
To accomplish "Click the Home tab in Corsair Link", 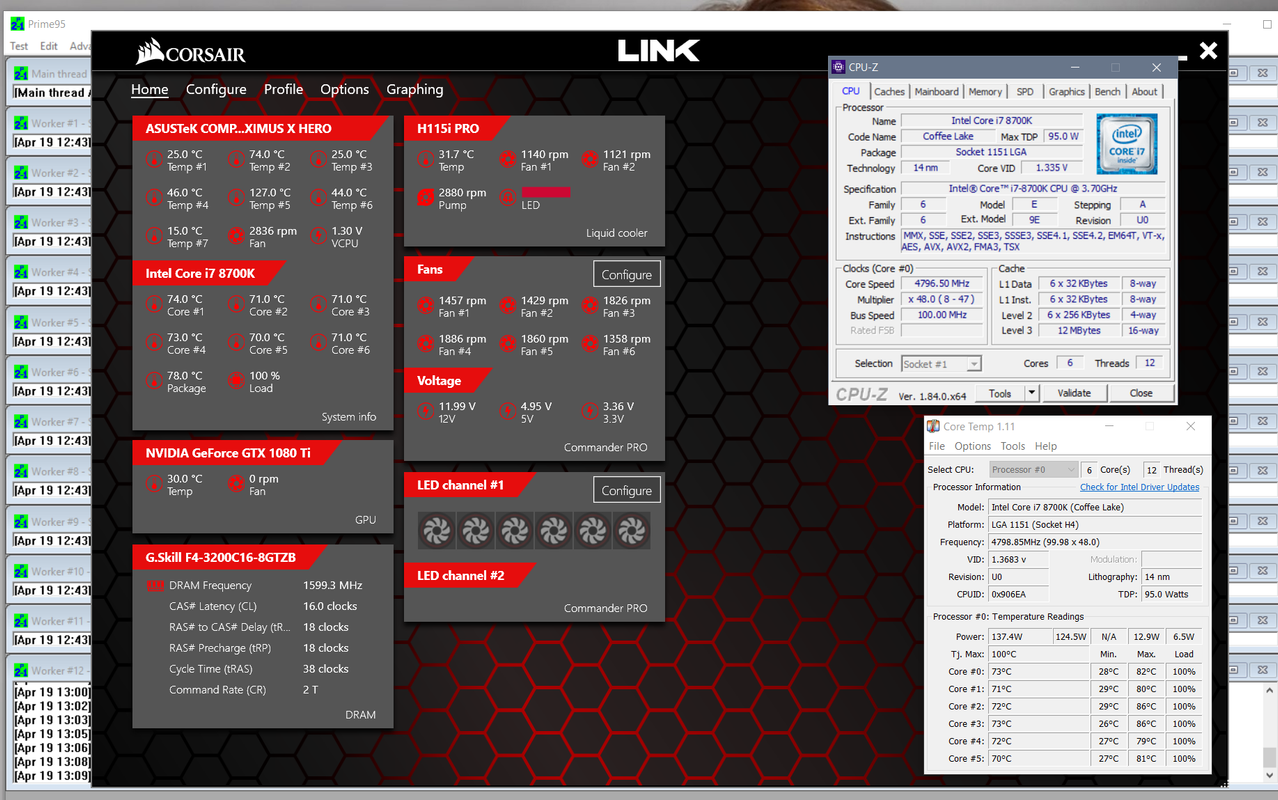I will (150, 89).
